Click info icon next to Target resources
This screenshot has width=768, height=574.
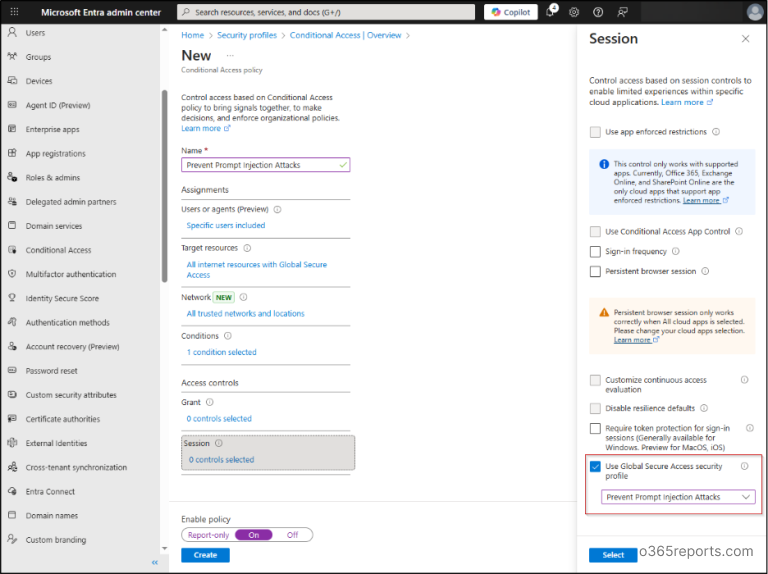(x=247, y=248)
